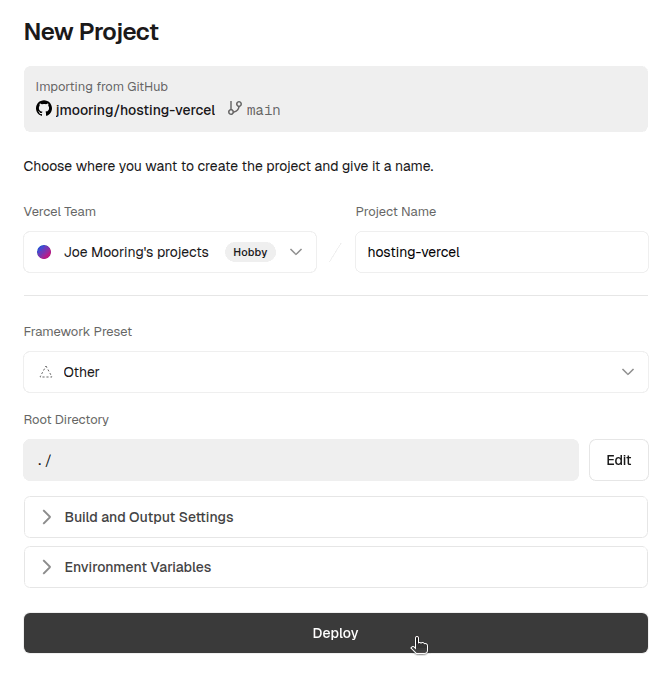Image resolution: width=670 pixels, height=675 pixels.
Task: Click the Other framework preset text
Action: 82,372
